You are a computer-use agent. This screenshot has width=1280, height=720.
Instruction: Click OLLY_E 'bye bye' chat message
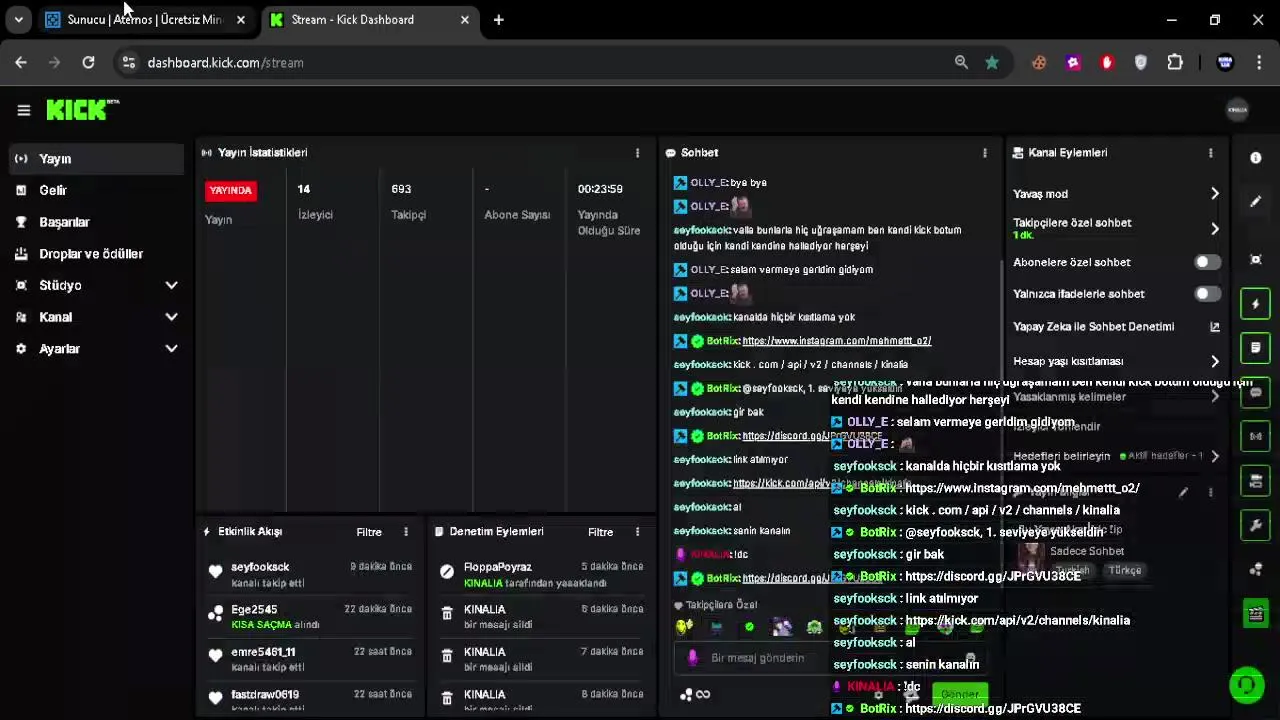click(720, 183)
